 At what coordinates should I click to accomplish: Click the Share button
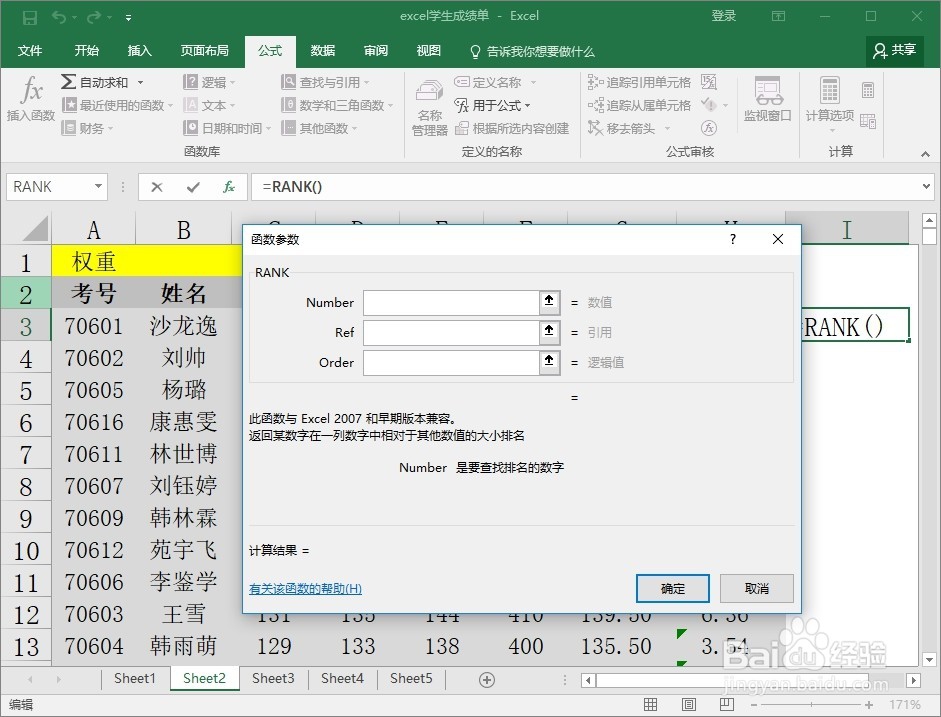point(894,50)
